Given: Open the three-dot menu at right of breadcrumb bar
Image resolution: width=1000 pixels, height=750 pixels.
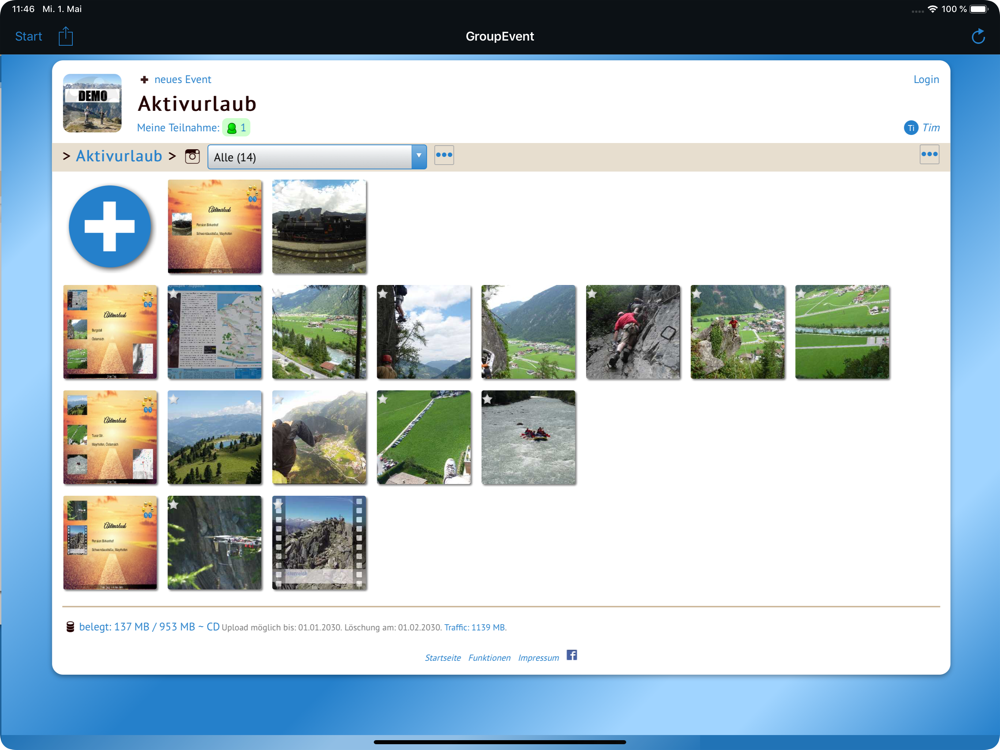Looking at the screenshot, I should tap(929, 154).
